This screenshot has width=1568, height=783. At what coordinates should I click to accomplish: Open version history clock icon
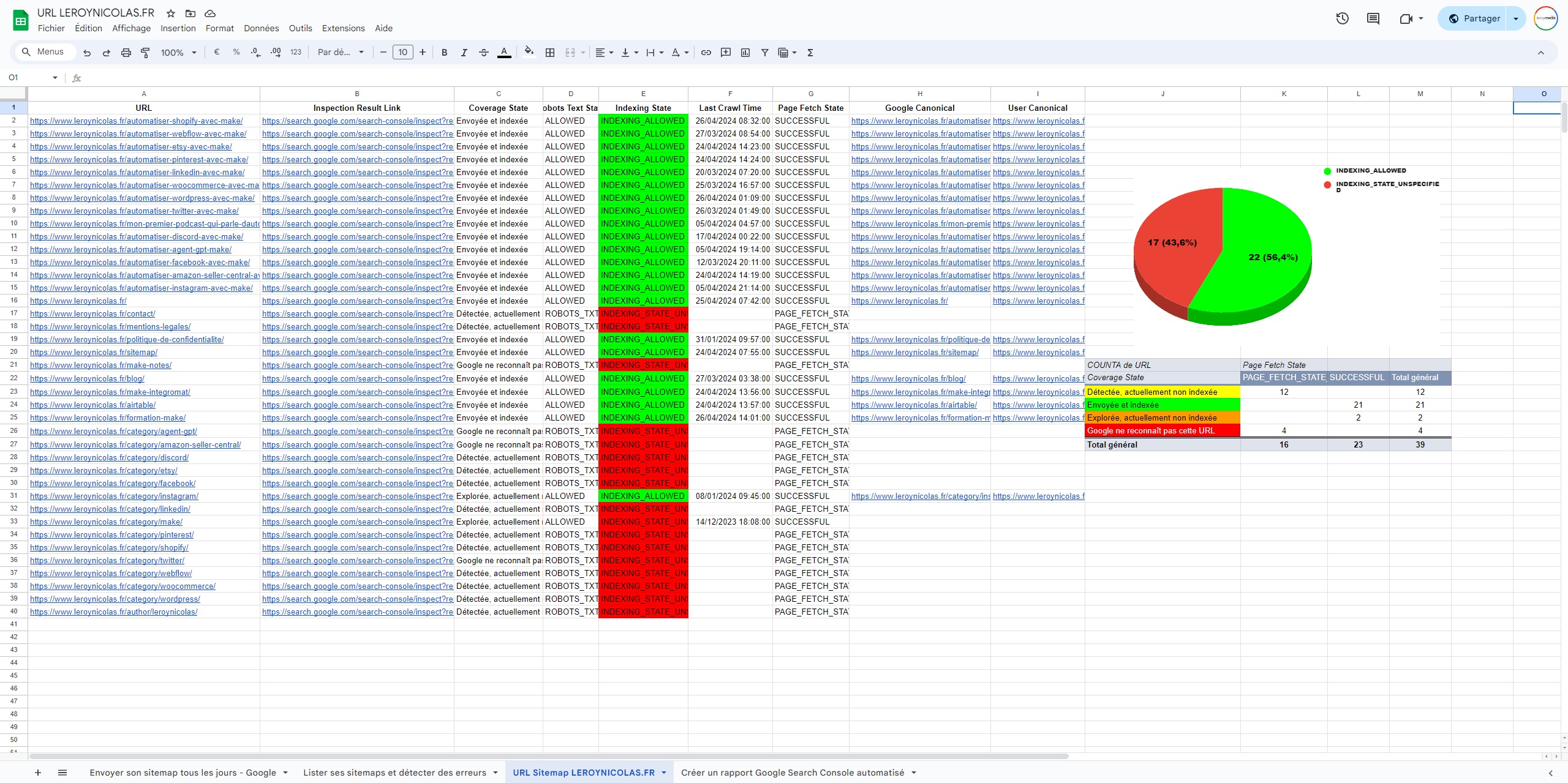click(x=1343, y=19)
